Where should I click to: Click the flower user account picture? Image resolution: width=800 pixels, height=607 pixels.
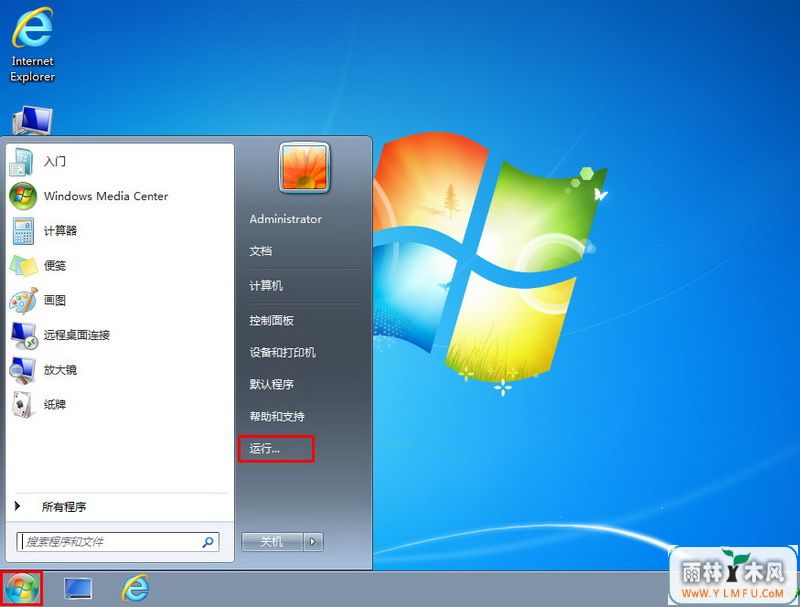coord(304,167)
